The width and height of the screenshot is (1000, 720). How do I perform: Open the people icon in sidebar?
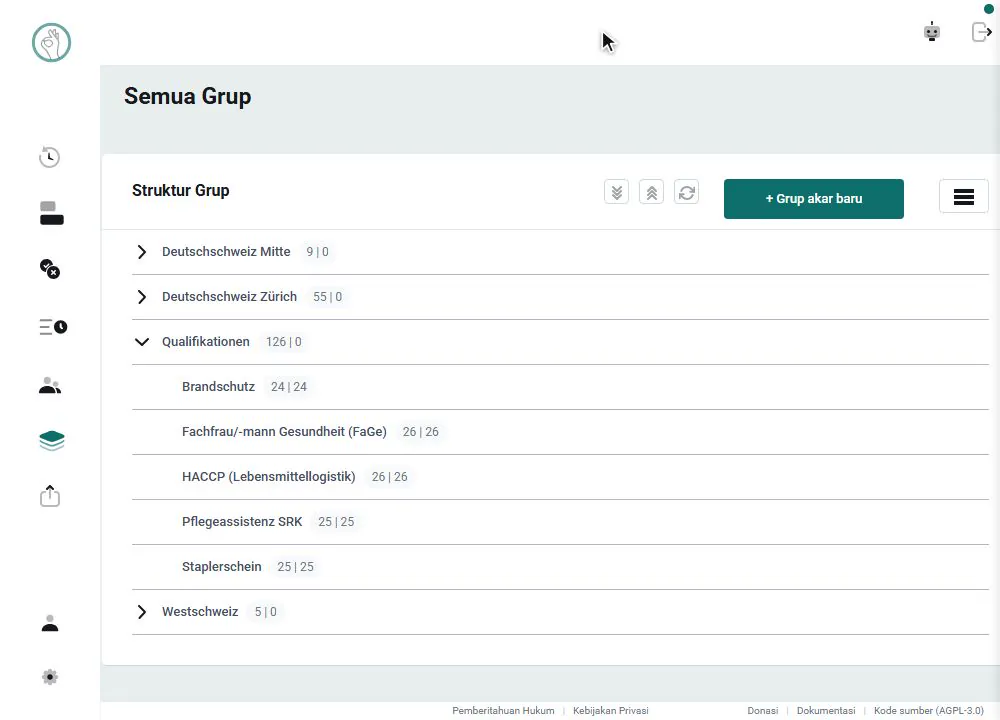click(x=50, y=385)
